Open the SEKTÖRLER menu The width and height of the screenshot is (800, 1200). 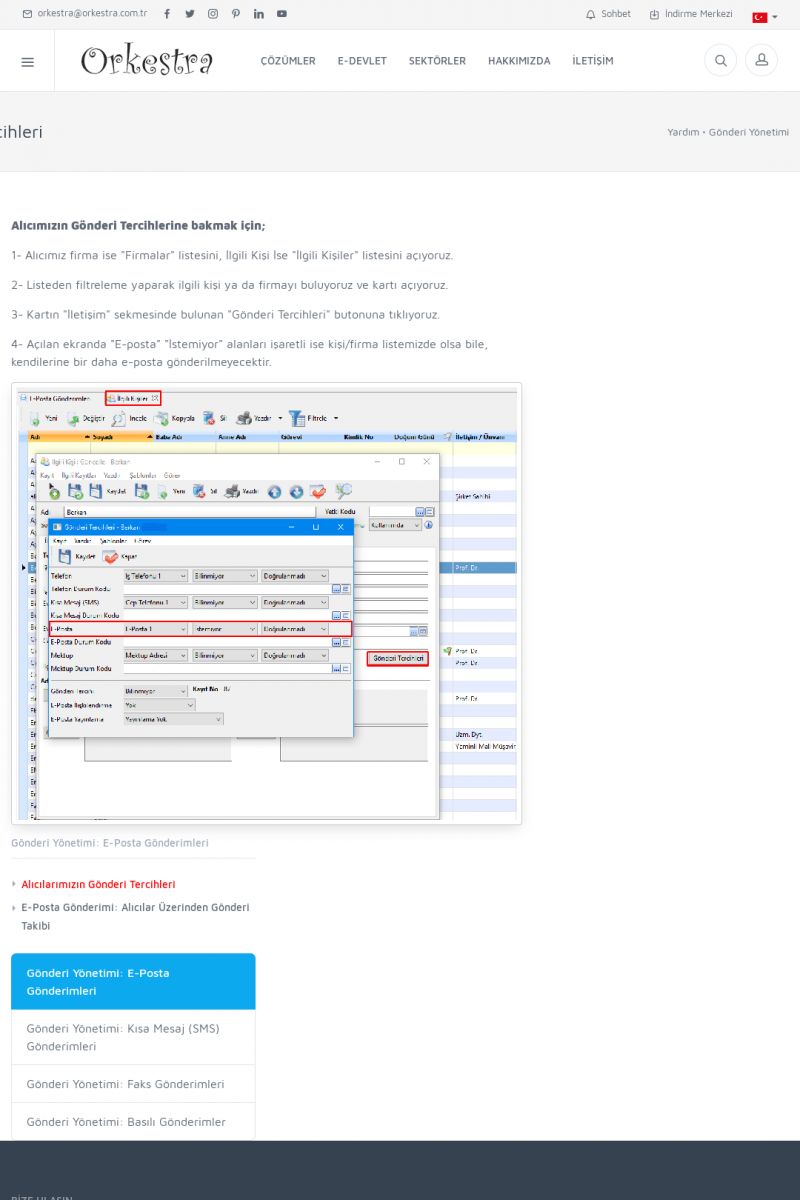coord(437,61)
